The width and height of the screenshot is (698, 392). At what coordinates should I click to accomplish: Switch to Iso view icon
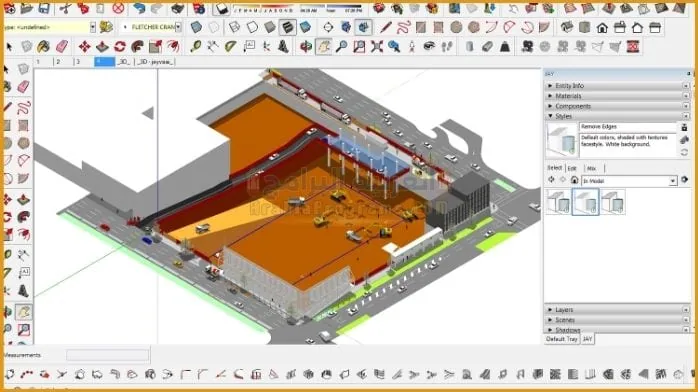(x=567, y=27)
